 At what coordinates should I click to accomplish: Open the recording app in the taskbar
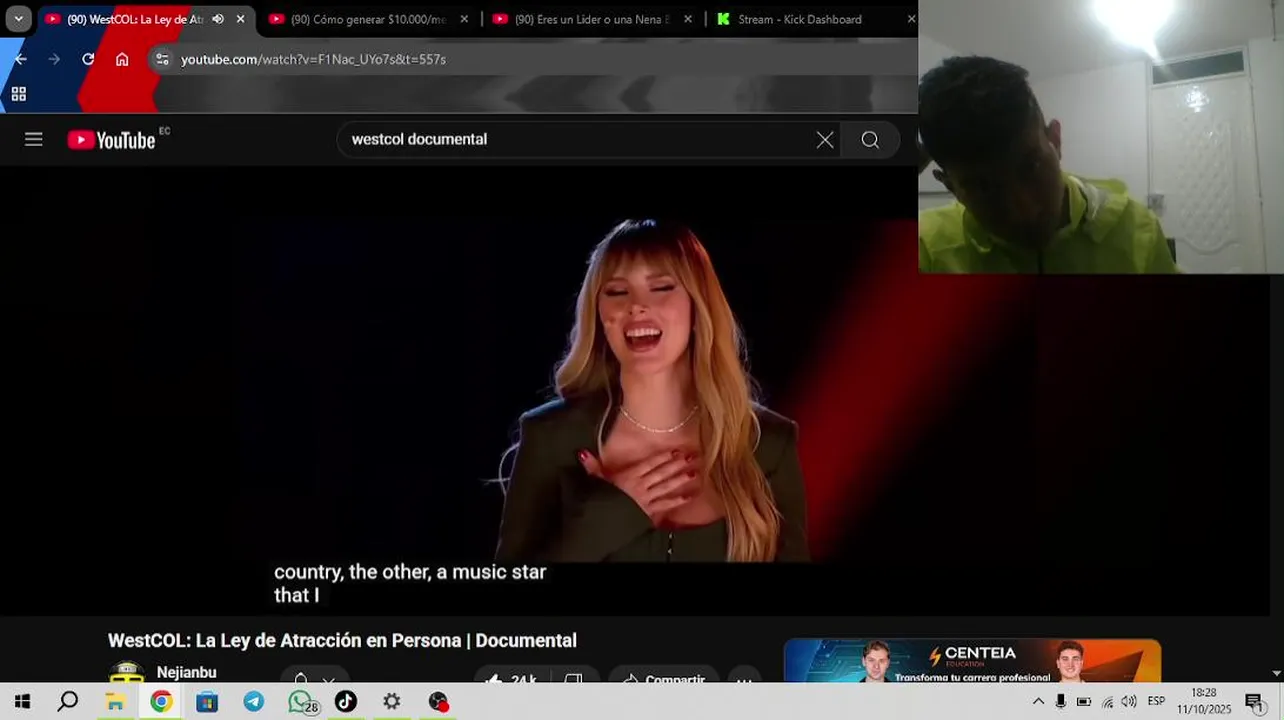click(x=438, y=702)
